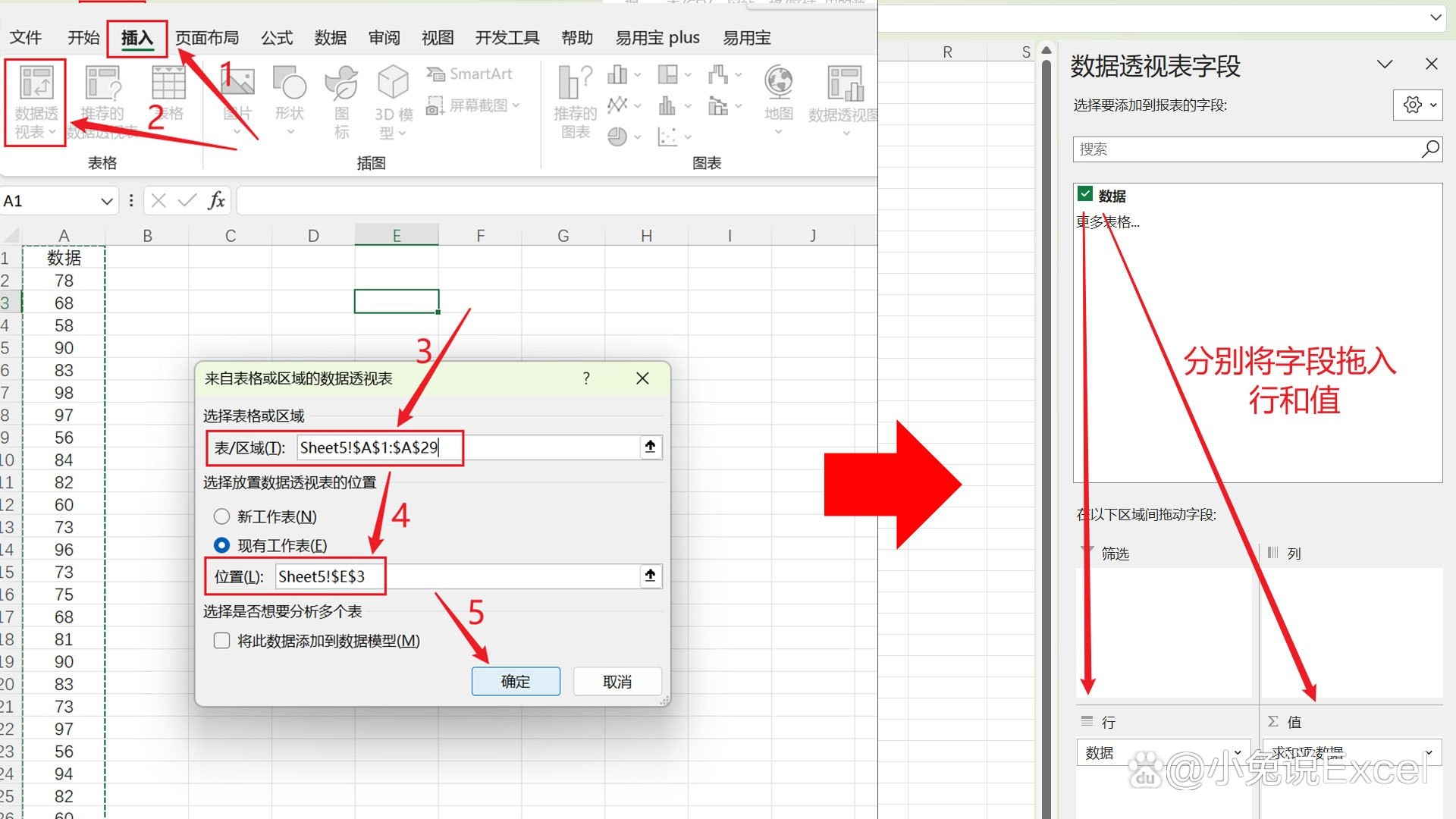Insert a combo chart icon
Screen dimensions: 1456x819
pos(717,105)
